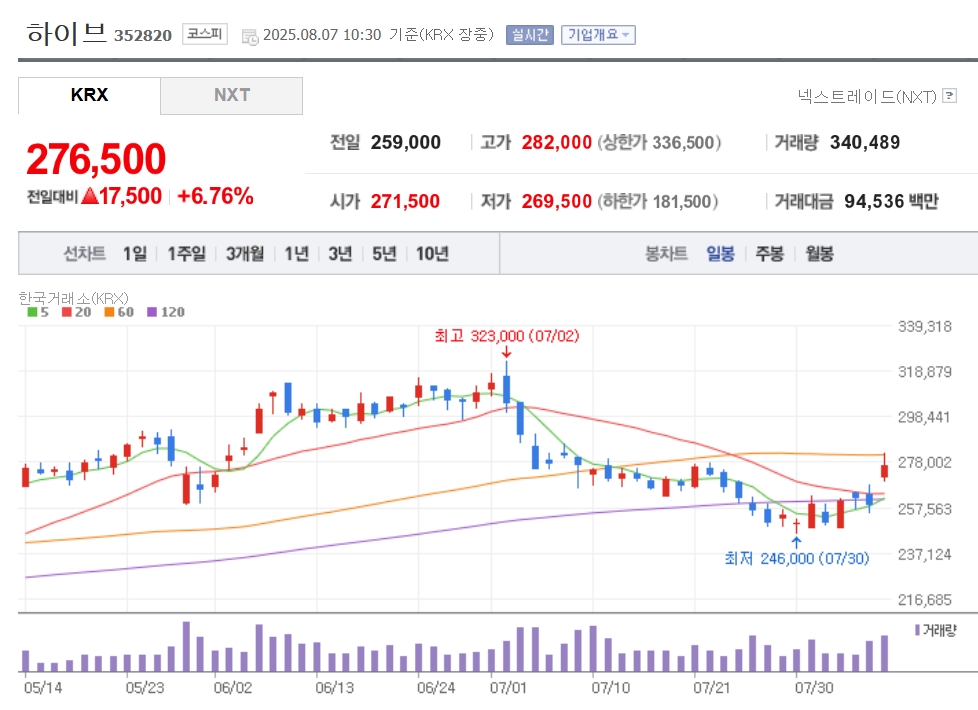Screen dimensions: 978x710
Task: Click the orange 60-day moving average swatch
Action: tap(109, 312)
